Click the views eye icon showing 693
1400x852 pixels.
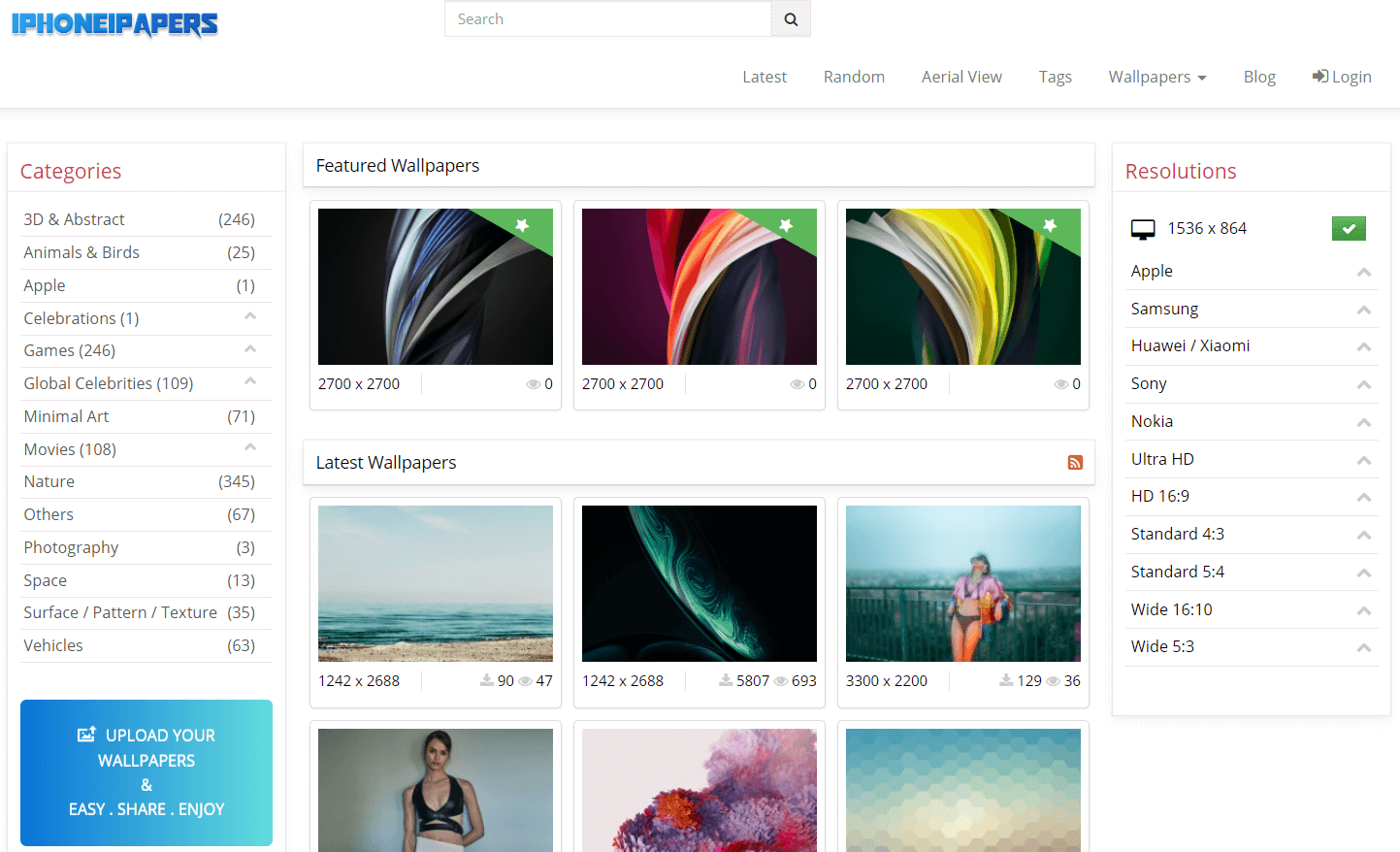tap(781, 681)
